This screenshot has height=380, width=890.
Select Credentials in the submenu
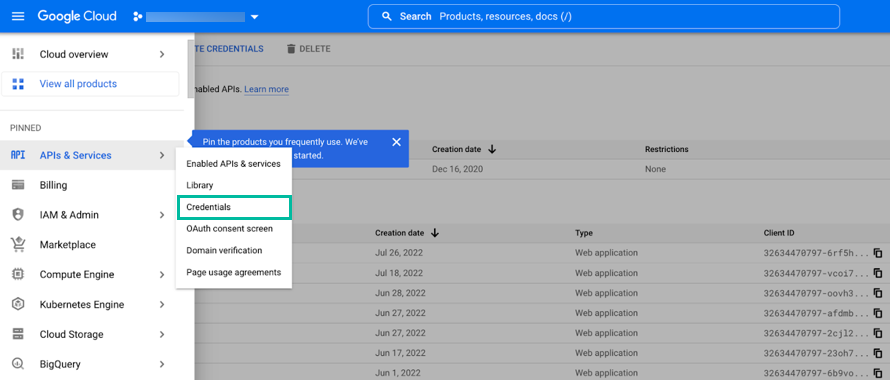[x=234, y=207]
